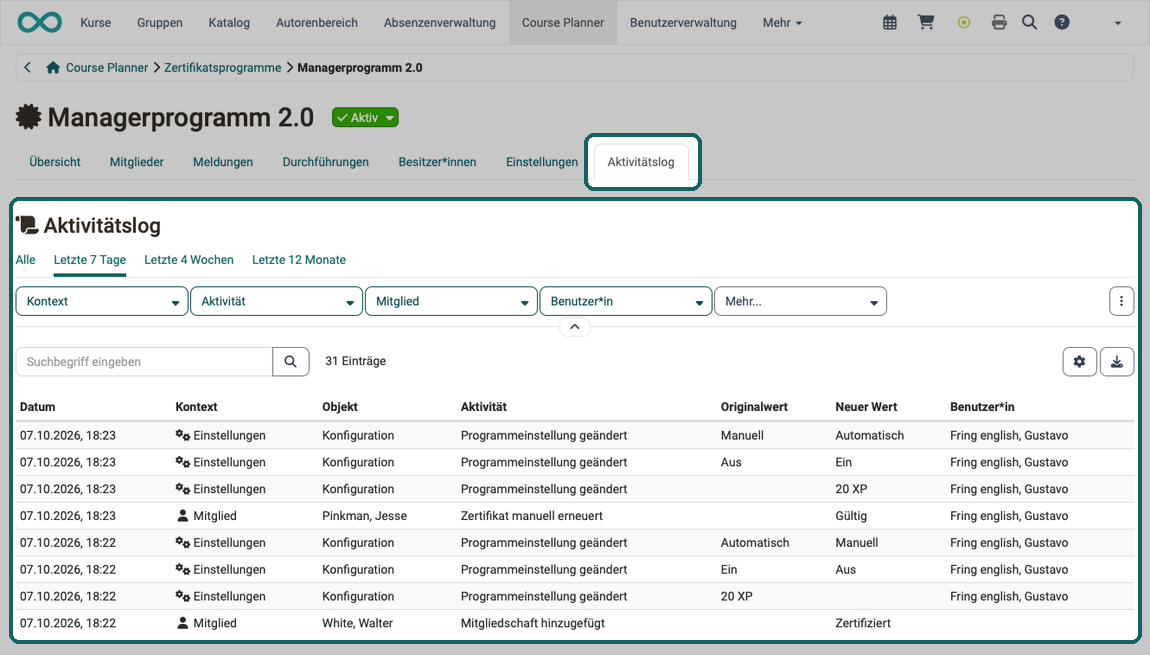Screen dimensions: 1150x655
Task: Click Course Planner breadcrumb link
Action: pos(107,67)
